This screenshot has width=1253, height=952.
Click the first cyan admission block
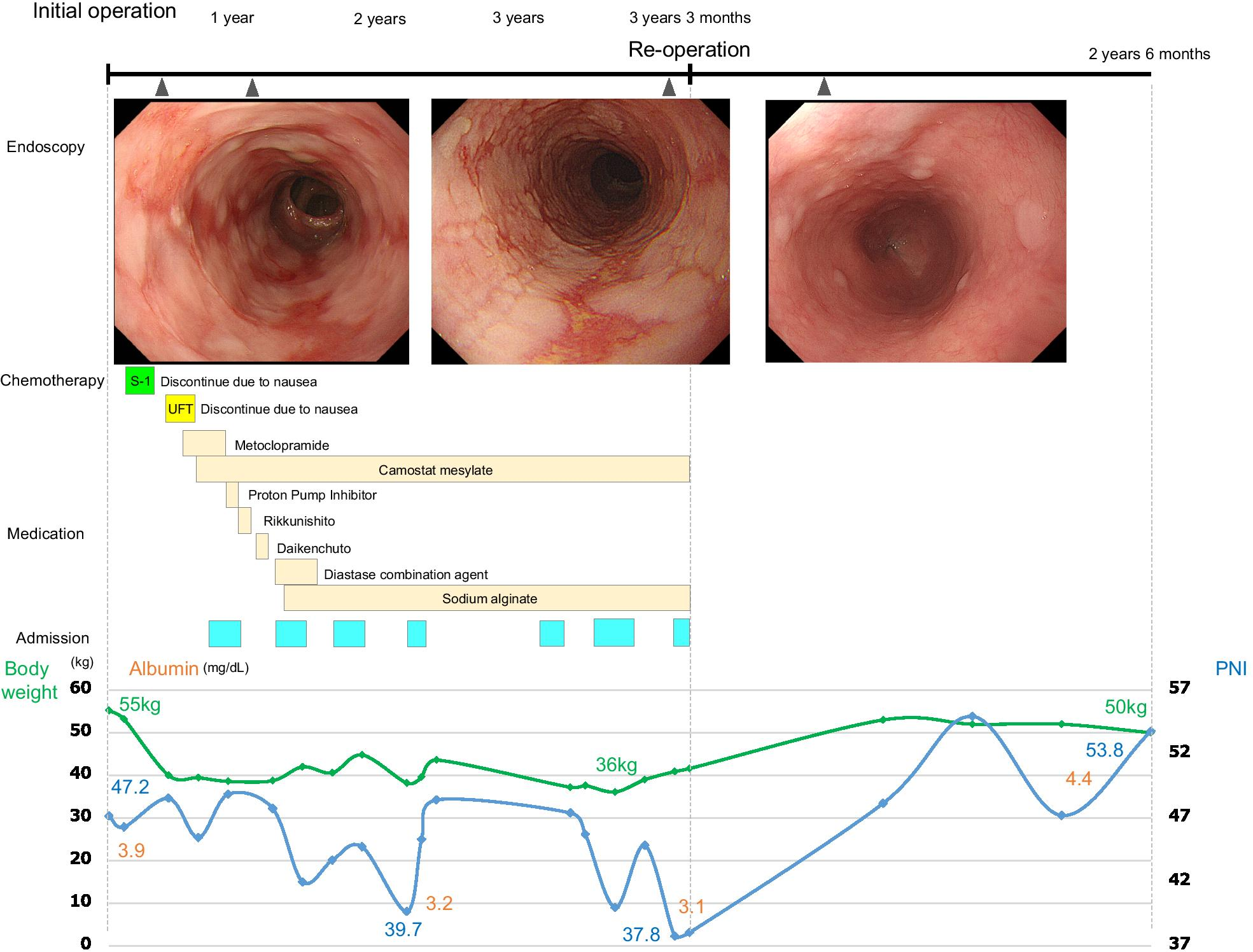click(225, 633)
